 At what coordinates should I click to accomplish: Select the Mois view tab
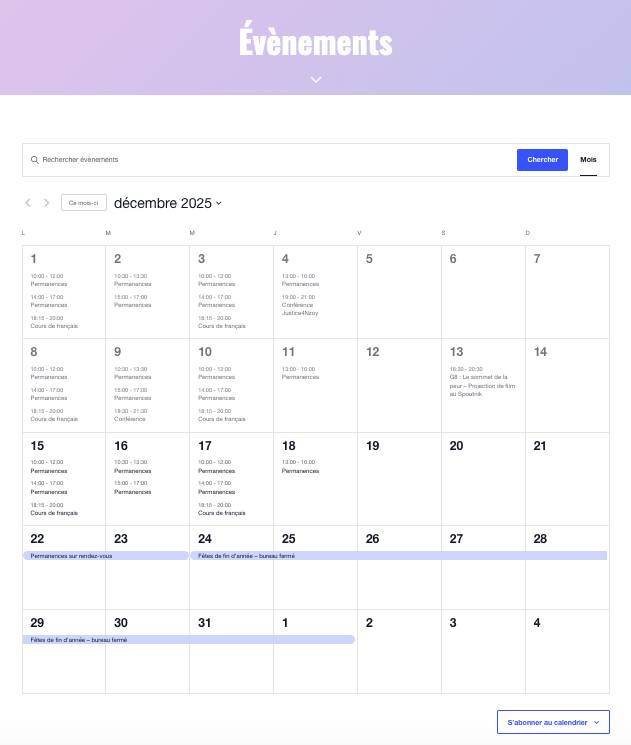tap(588, 160)
